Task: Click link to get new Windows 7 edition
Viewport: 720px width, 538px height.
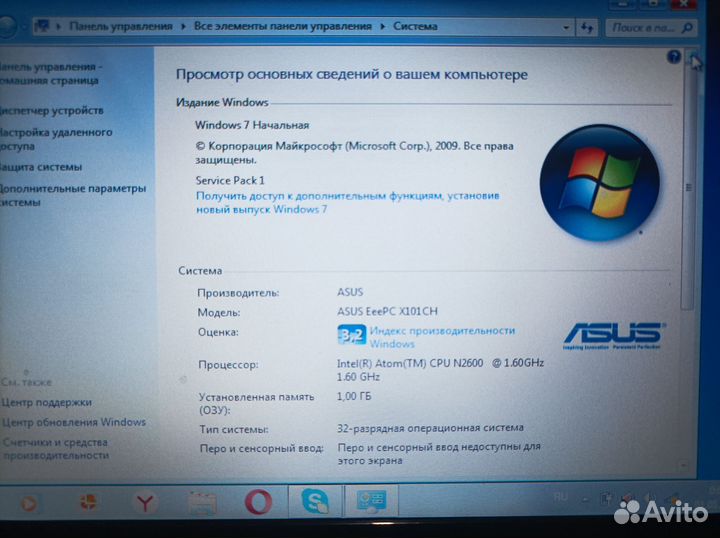Action: click(348, 202)
